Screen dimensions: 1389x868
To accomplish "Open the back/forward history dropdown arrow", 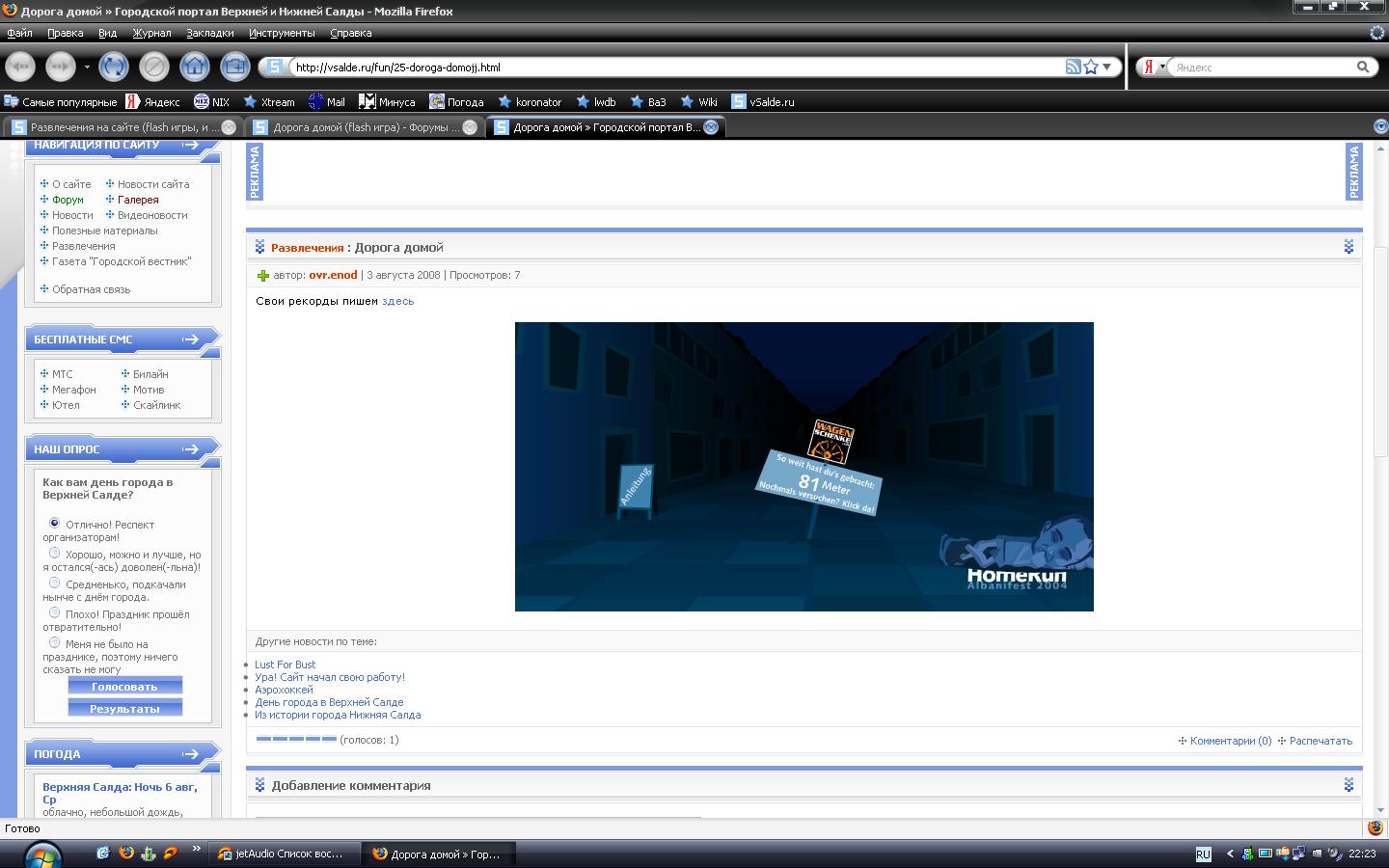I will tap(87, 67).
